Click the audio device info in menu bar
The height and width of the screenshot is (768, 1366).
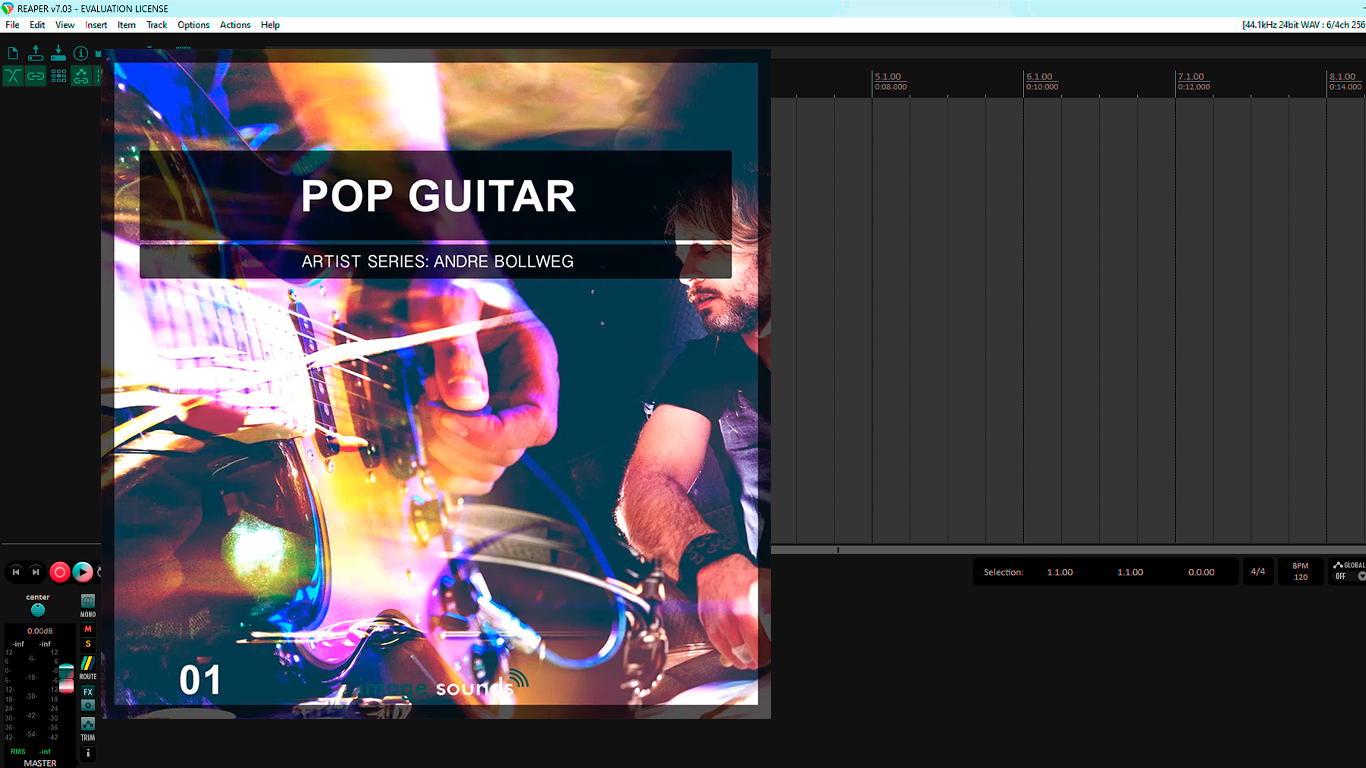(x=1303, y=25)
